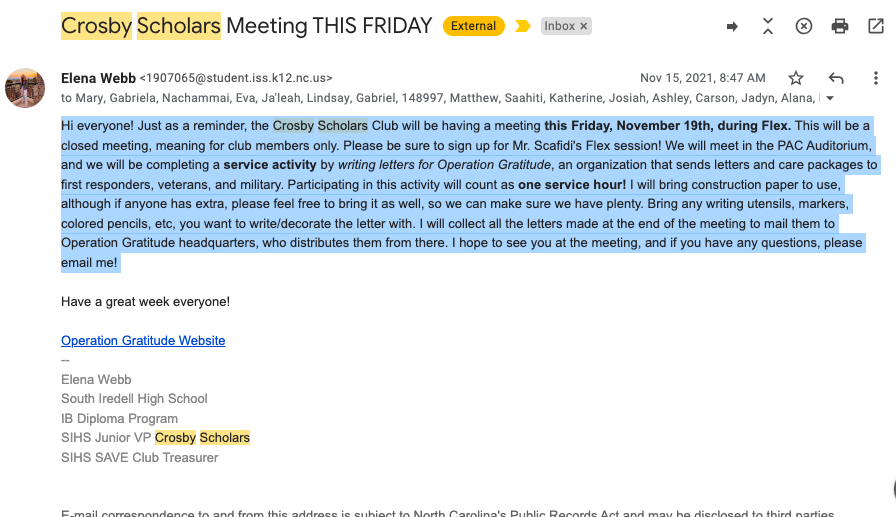Remove the Inbox label
896x517 pixels.
coord(584,26)
